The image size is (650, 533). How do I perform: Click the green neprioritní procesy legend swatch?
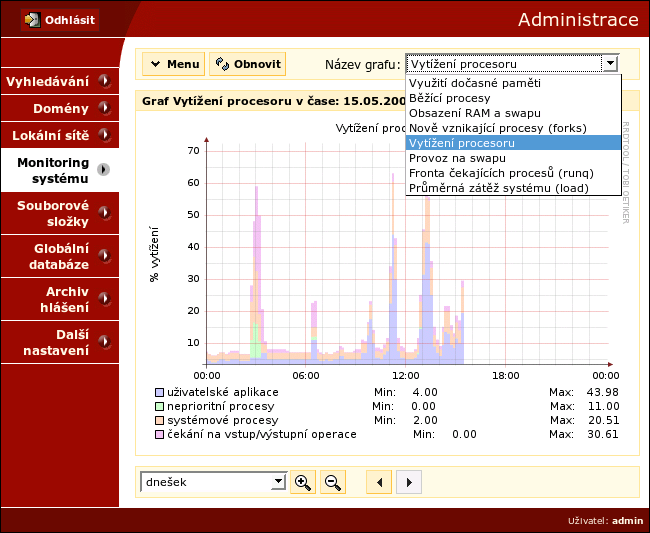click(x=159, y=406)
